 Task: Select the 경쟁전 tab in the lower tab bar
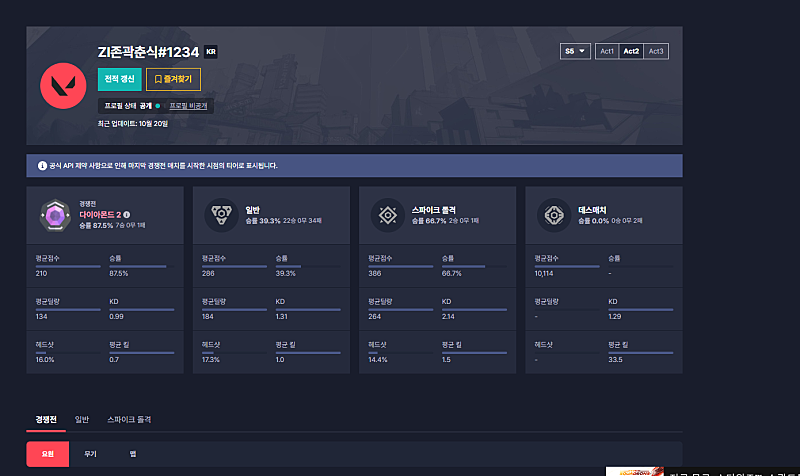[46, 419]
